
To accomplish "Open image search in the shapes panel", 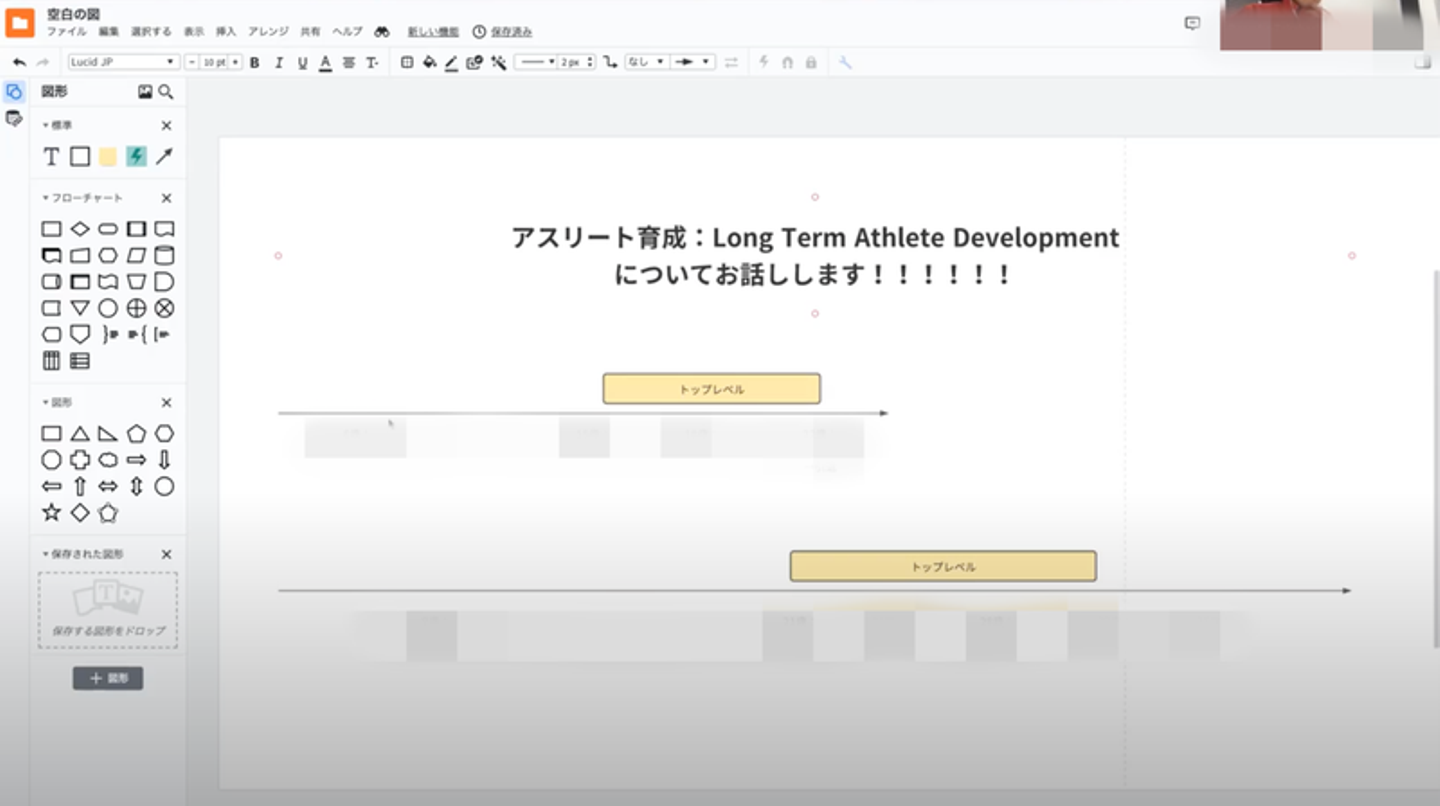I will (x=145, y=92).
